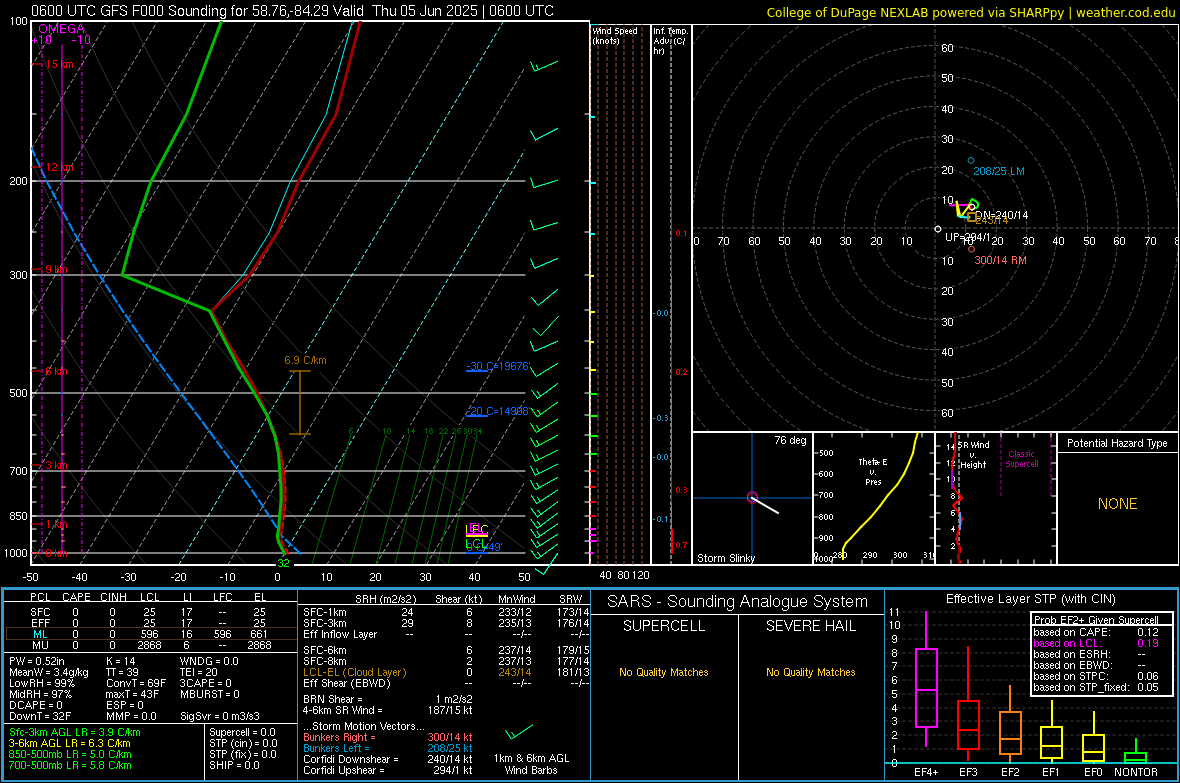The width and height of the screenshot is (1180, 783).
Task: Click the SARS - Sounding Analogue System title
Action: (x=737, y=602)
